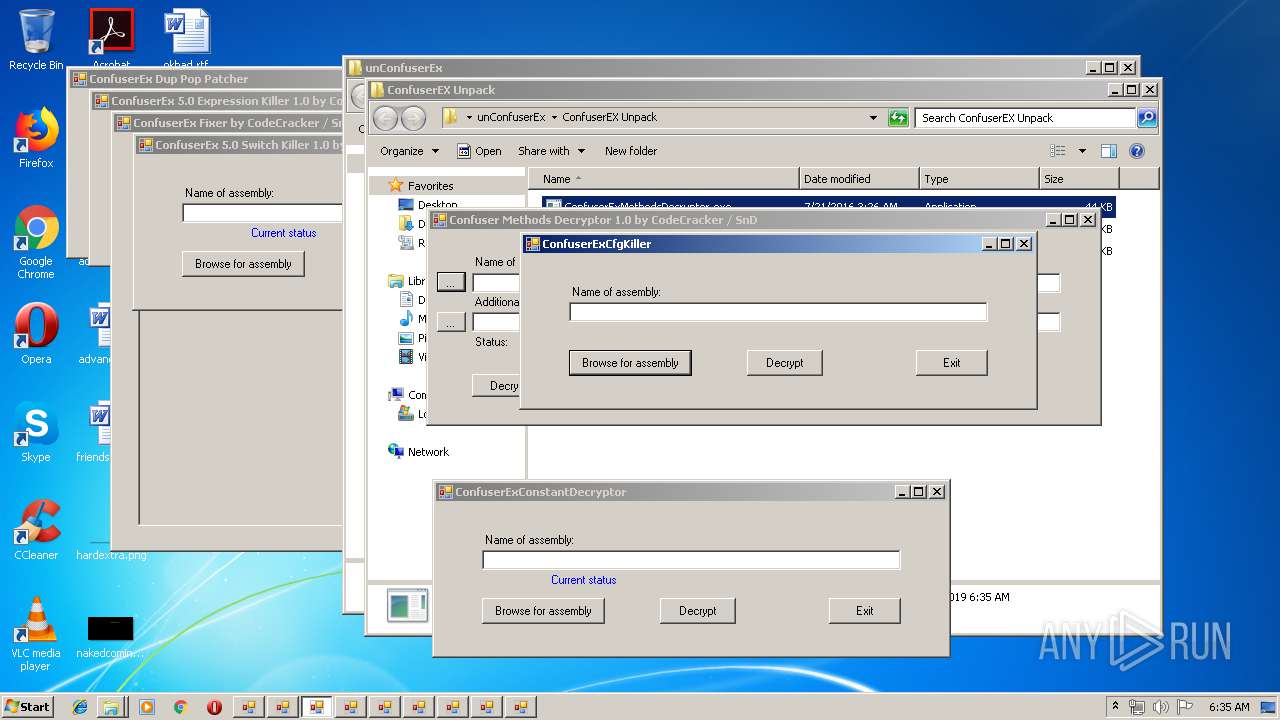Click the Explorer refresh address icon

click(898, 118)
